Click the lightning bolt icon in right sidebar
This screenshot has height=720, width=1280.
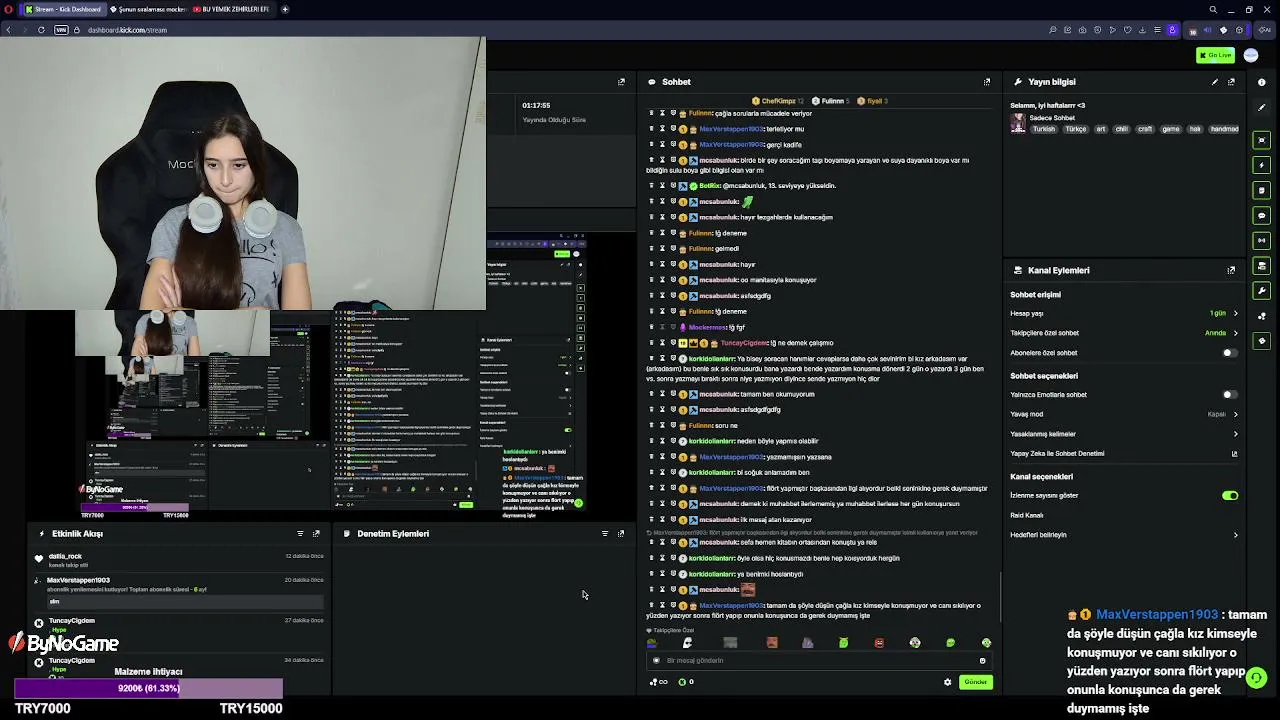(1262, 165)
